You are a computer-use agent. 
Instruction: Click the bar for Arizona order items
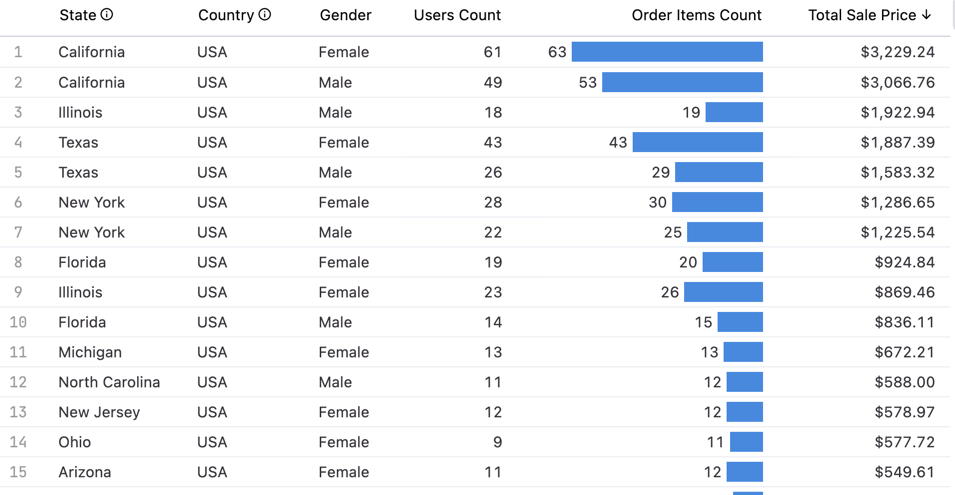(745, 472)
